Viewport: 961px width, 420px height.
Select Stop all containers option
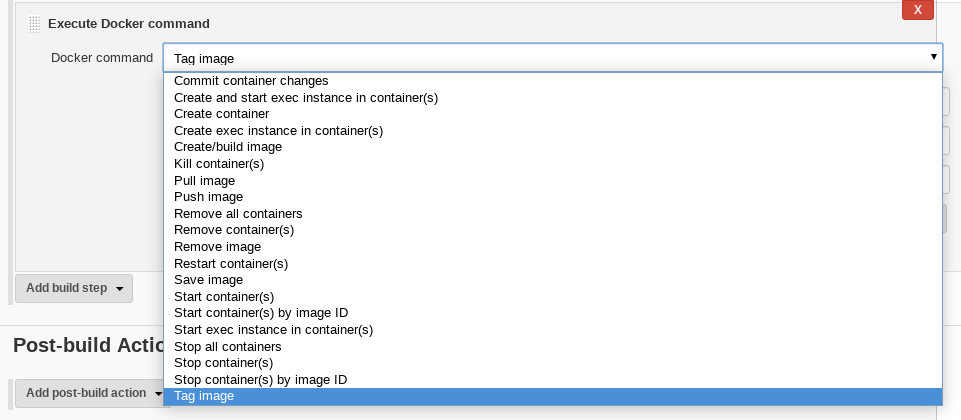[553, 347]
